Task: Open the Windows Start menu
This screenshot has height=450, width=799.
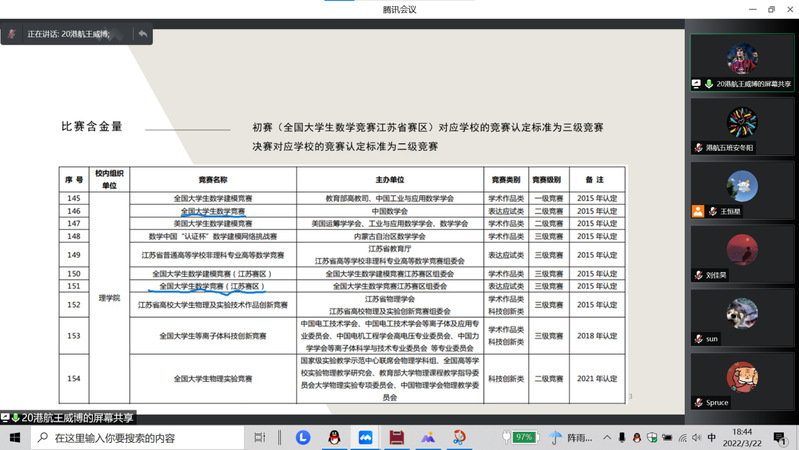Action: (x=14, y=437)
